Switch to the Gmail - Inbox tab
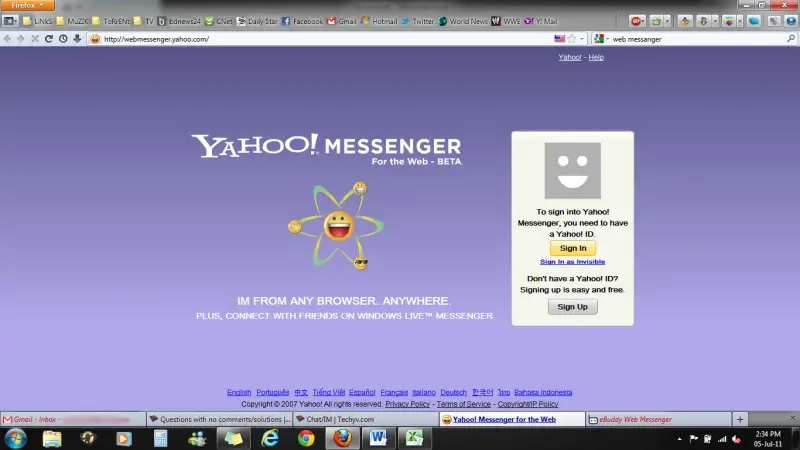 click(x=73, y=419)
